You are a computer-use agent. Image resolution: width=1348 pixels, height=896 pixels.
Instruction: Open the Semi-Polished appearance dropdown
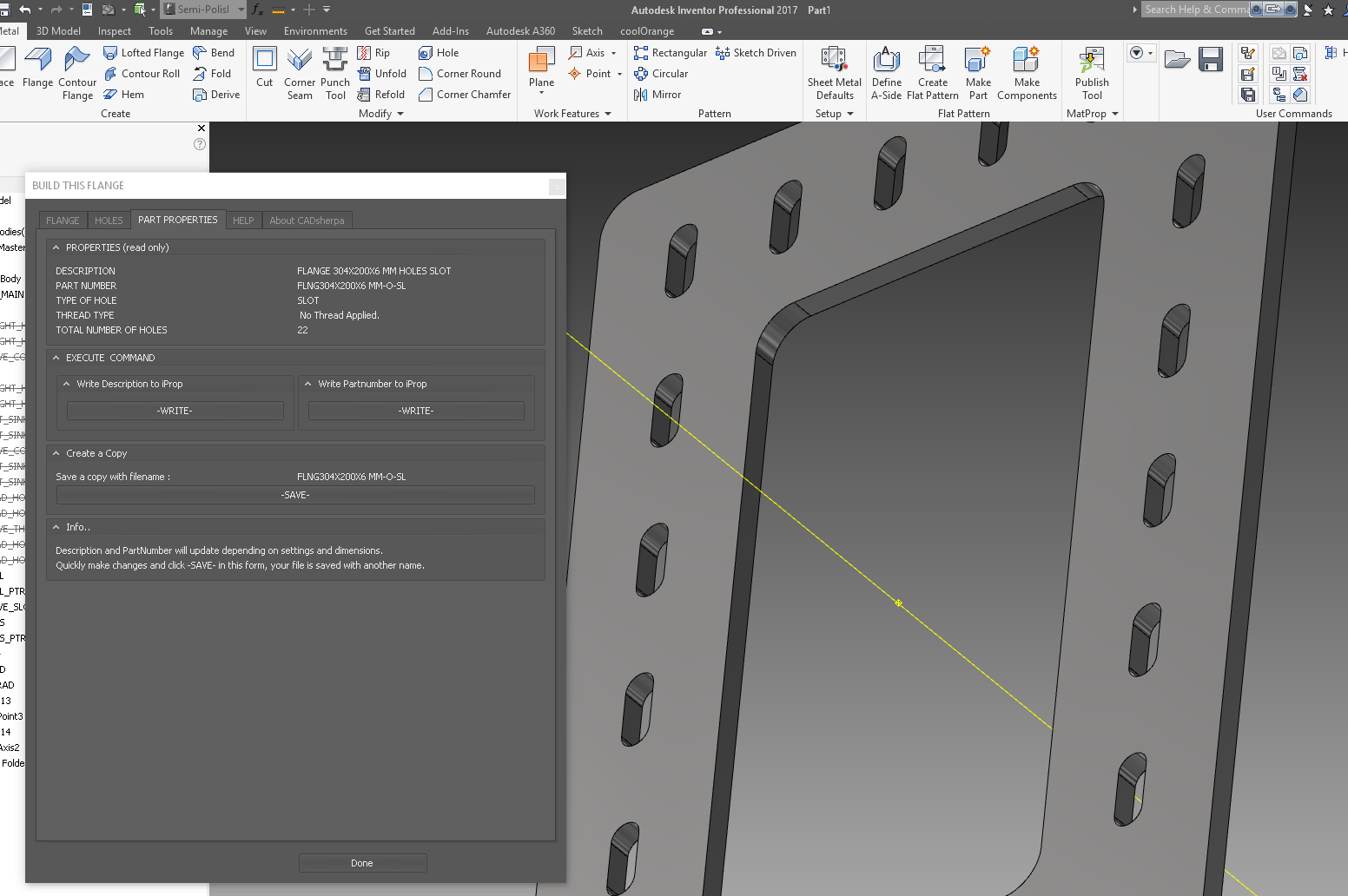click(x=241, y=10)
